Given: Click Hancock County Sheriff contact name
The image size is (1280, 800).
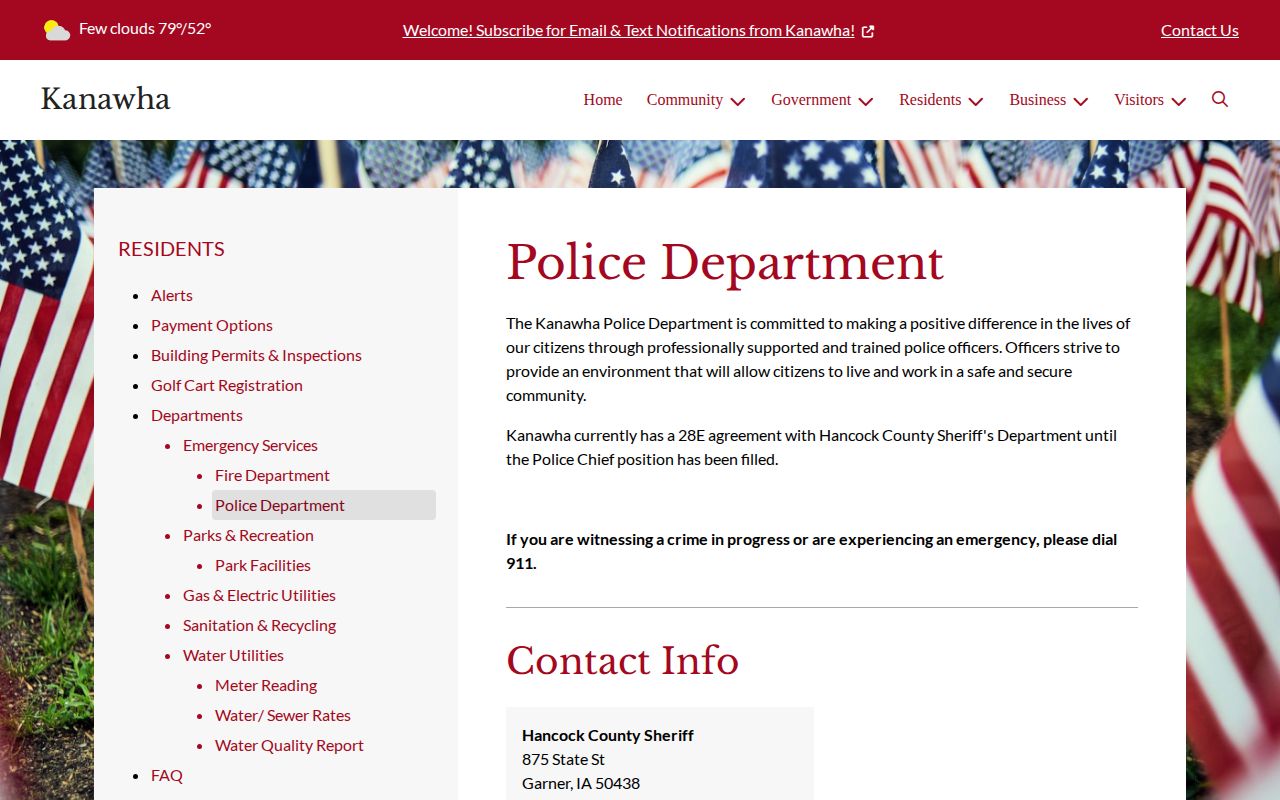Looking at the screenshot, I should (x=608, y=735).
